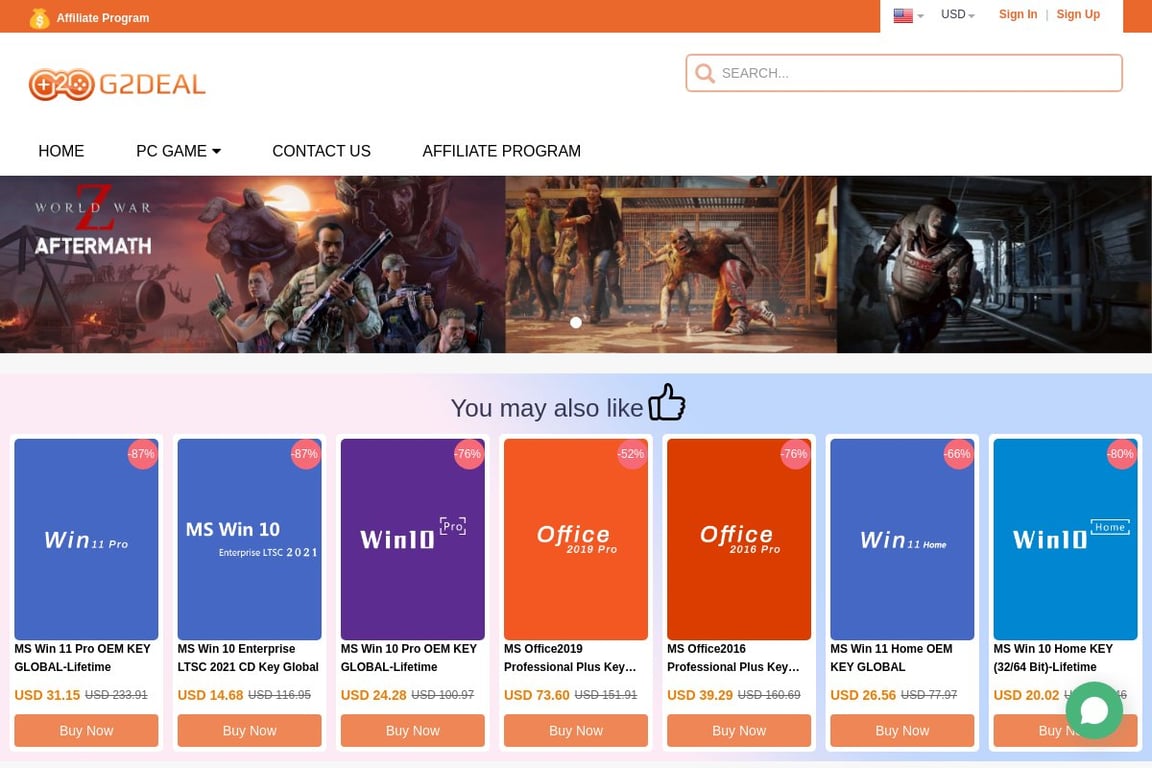This screenshot has height=768, width=1152.
Task: Click the MS Office2019 Professional Plus title
Action: pyautogui.click(x=570, y=658)
